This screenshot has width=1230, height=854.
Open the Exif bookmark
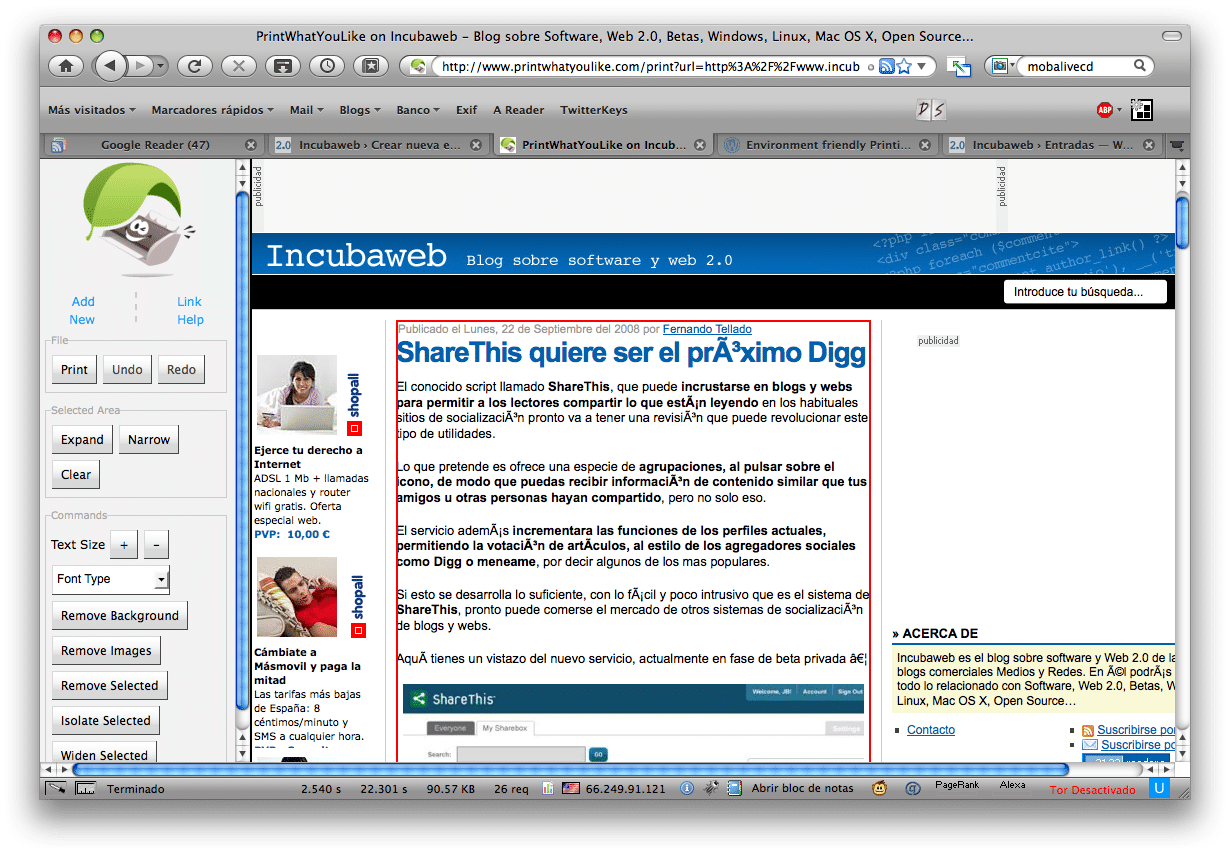point(466,110)
